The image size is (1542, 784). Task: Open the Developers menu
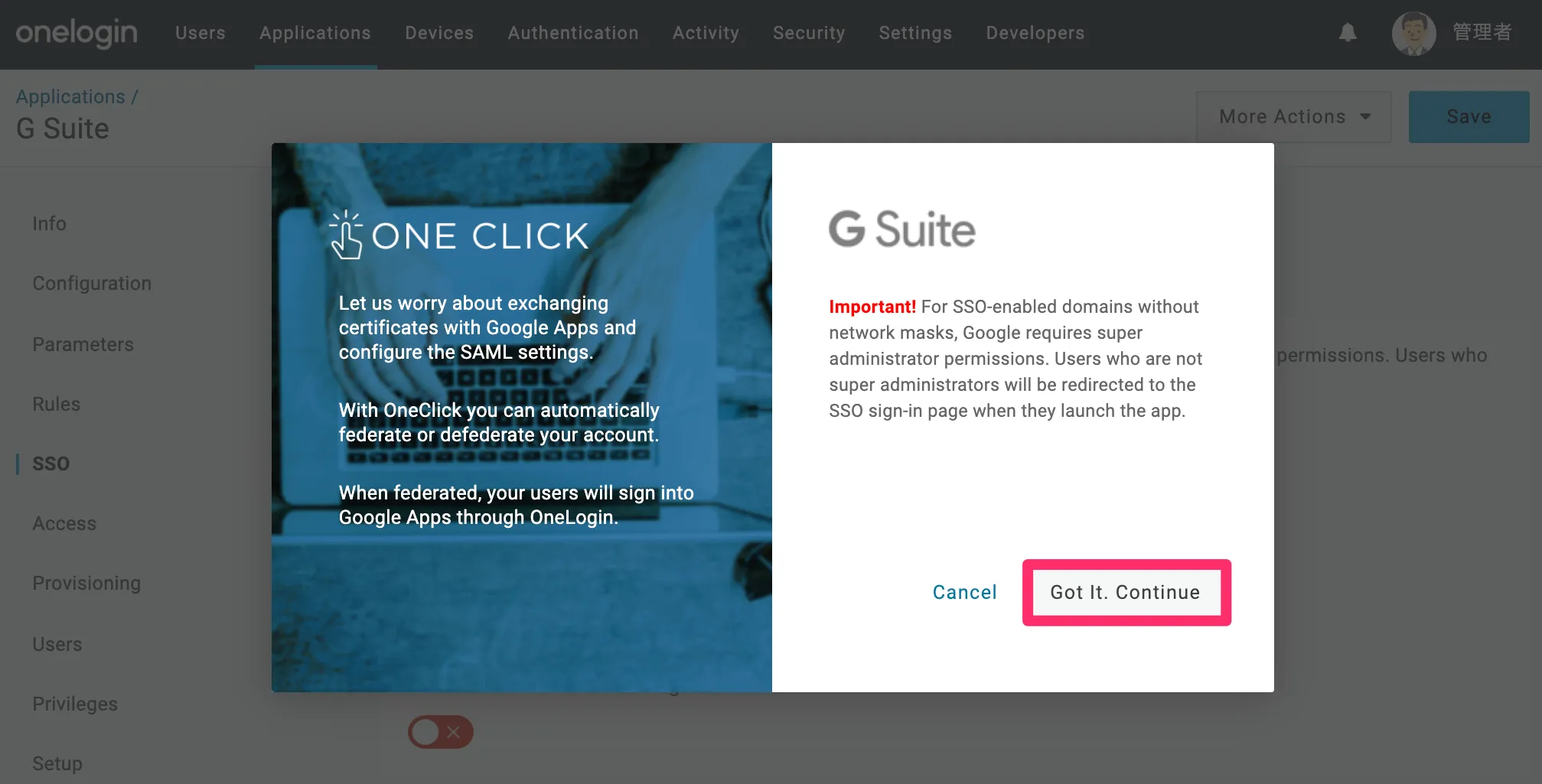(x=1035, y=33)
